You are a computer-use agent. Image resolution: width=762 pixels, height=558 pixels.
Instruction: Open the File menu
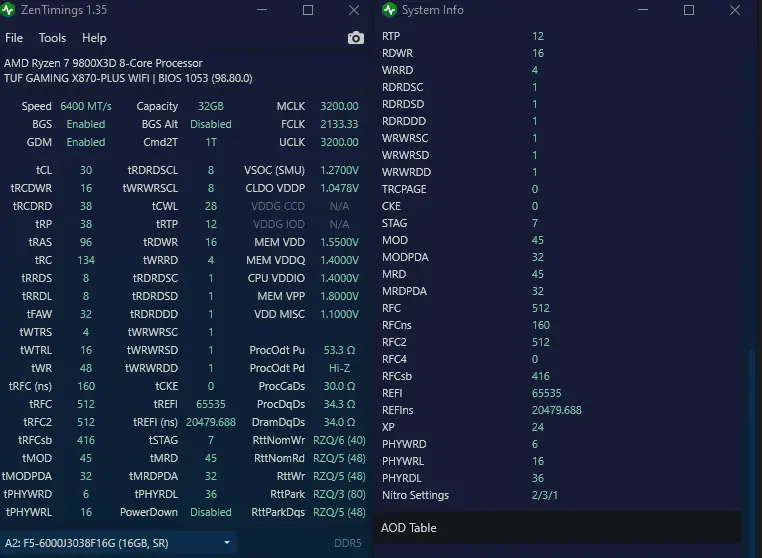point(14,38)
